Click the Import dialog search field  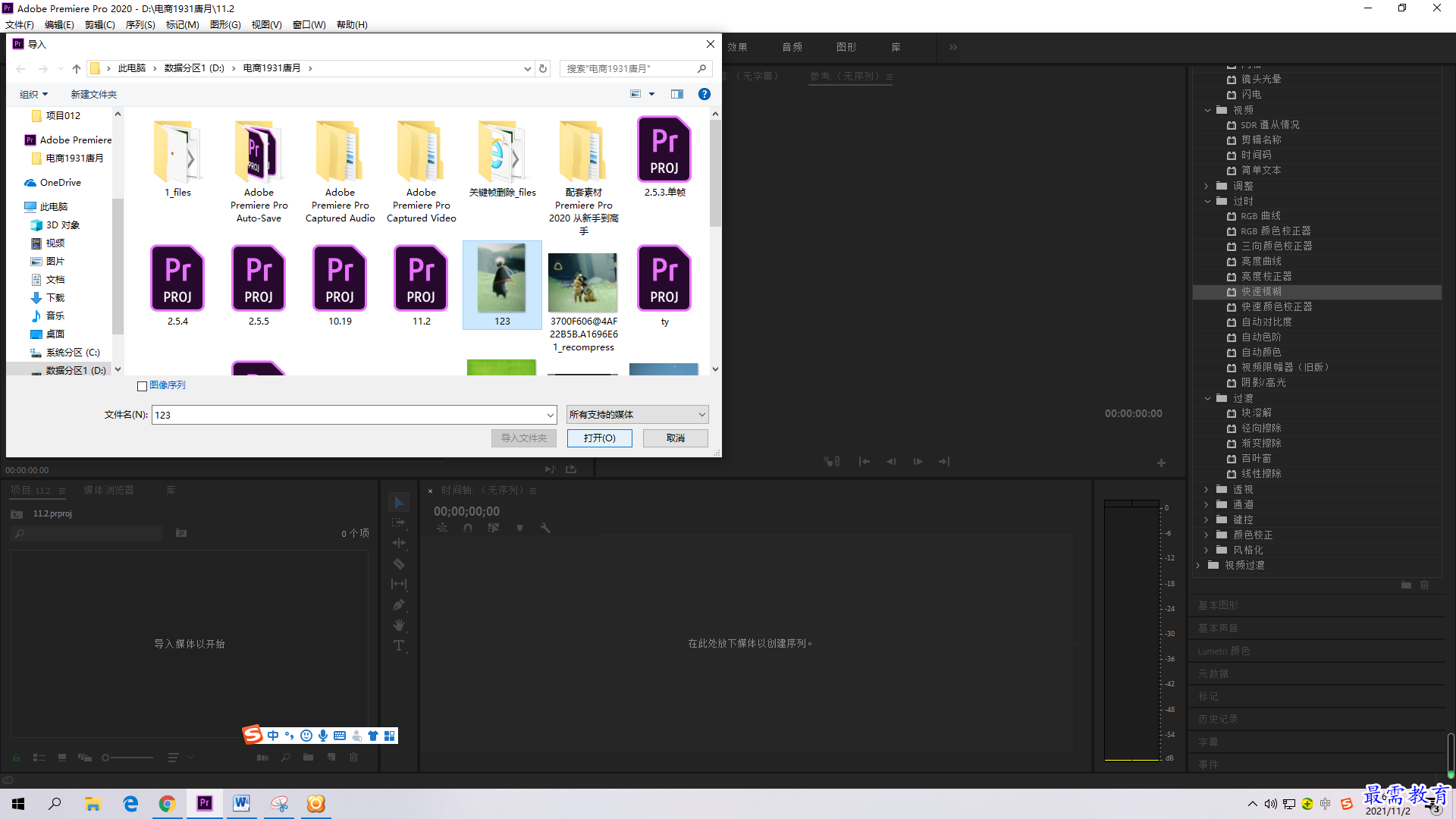pos(635,68)
